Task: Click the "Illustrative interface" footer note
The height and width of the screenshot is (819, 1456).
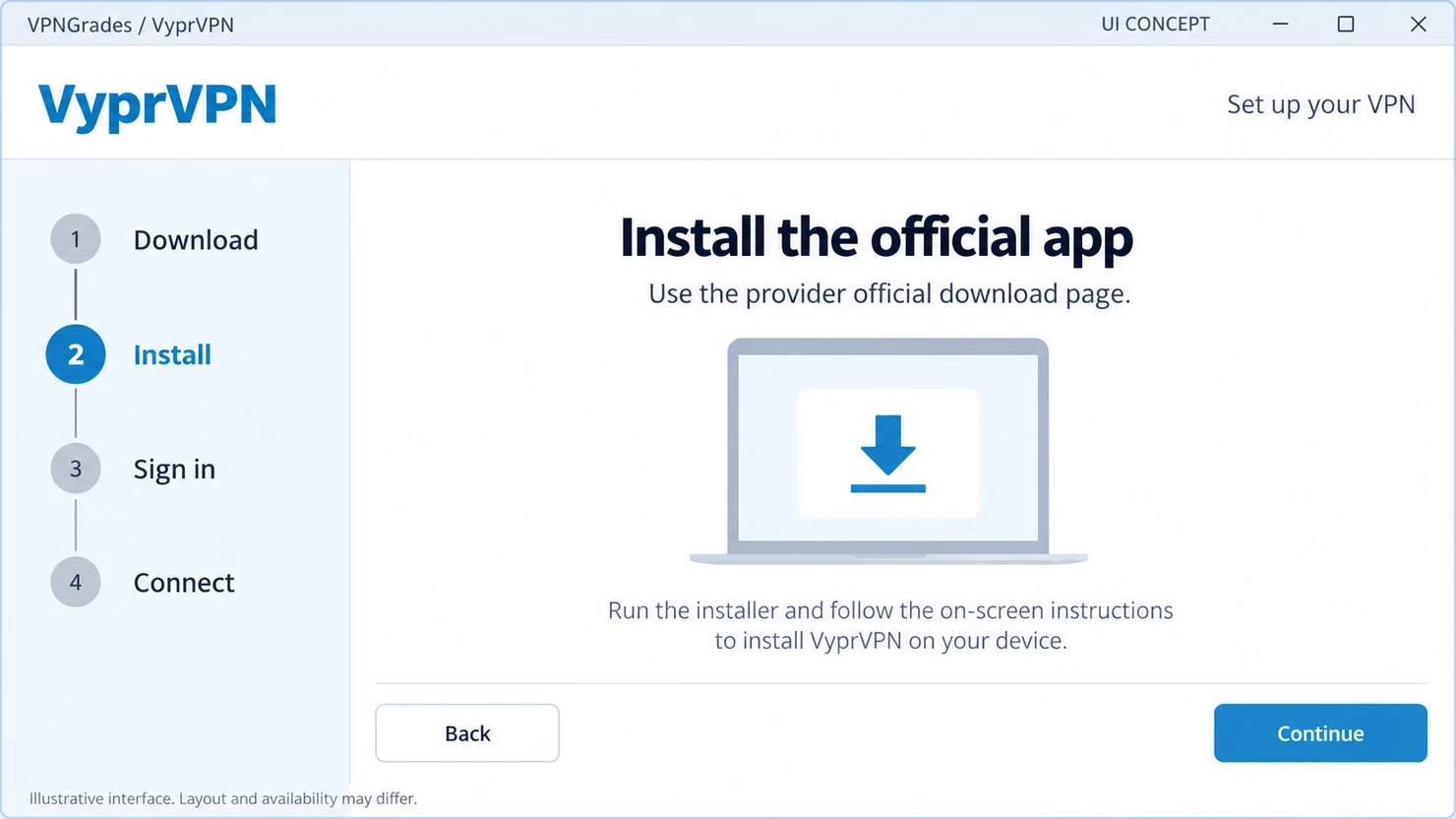Action: [x=223, y=798]
